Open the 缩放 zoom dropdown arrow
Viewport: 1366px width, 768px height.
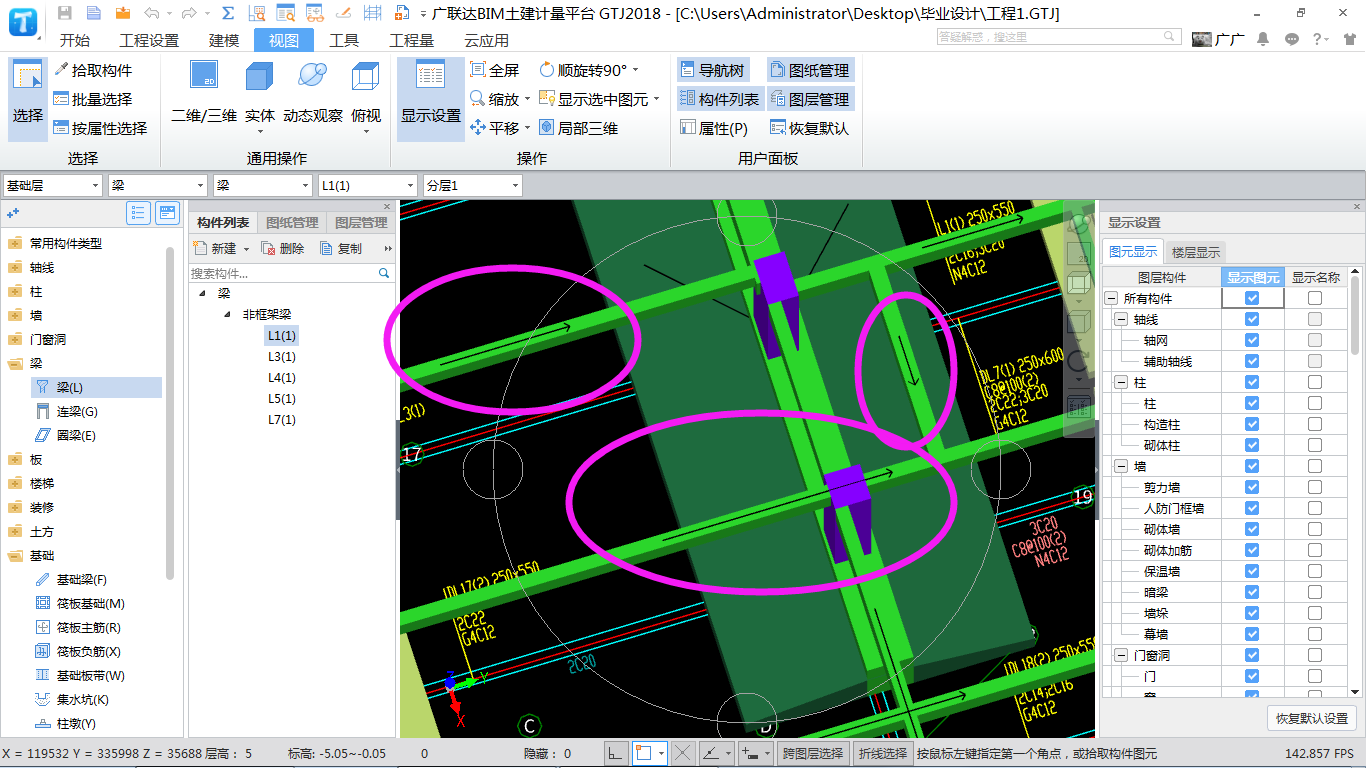(x=527, y=99)
